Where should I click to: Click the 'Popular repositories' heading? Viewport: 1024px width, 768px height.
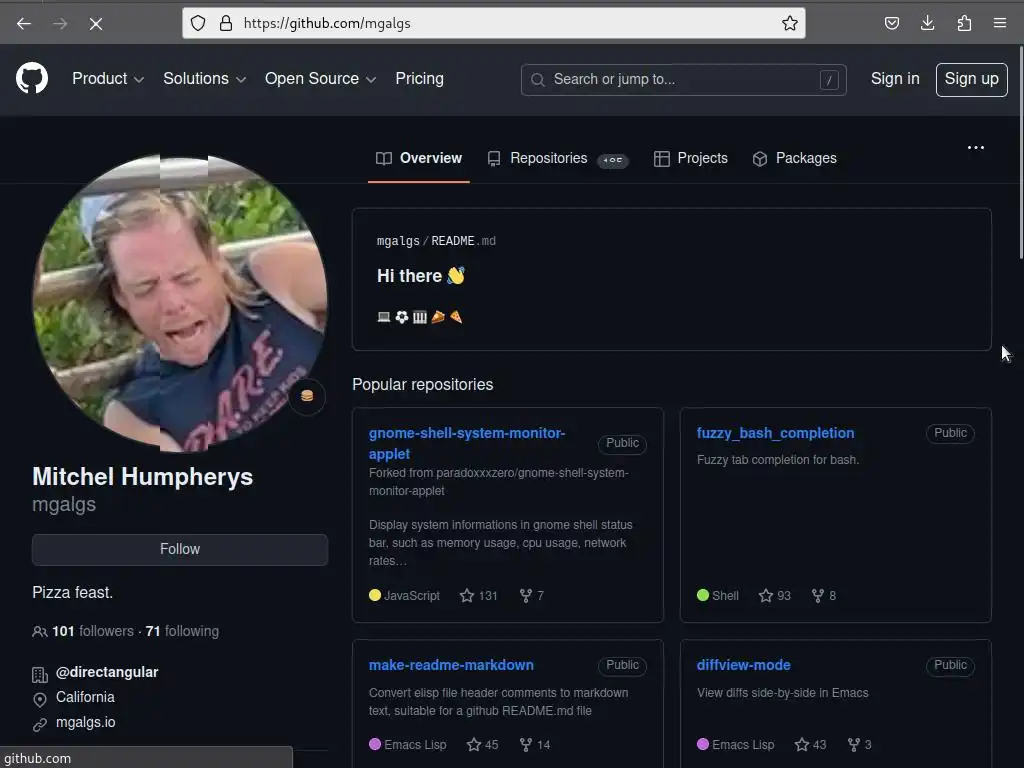click(423, 385)
